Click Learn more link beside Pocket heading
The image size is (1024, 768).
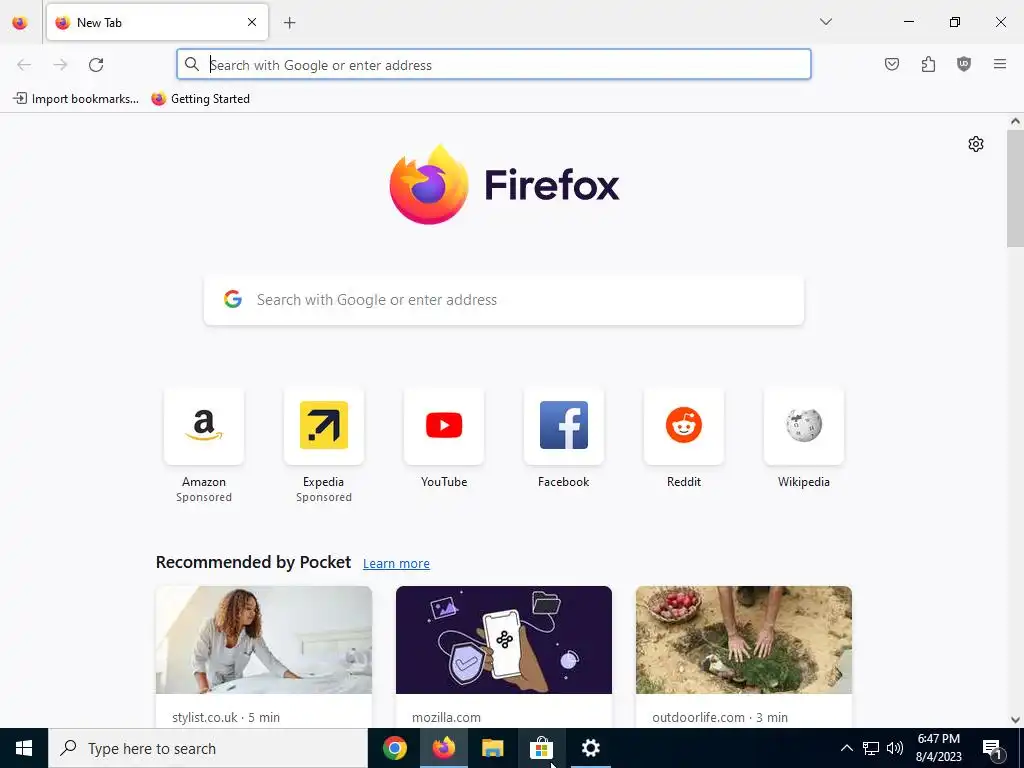tap(396, 564)
